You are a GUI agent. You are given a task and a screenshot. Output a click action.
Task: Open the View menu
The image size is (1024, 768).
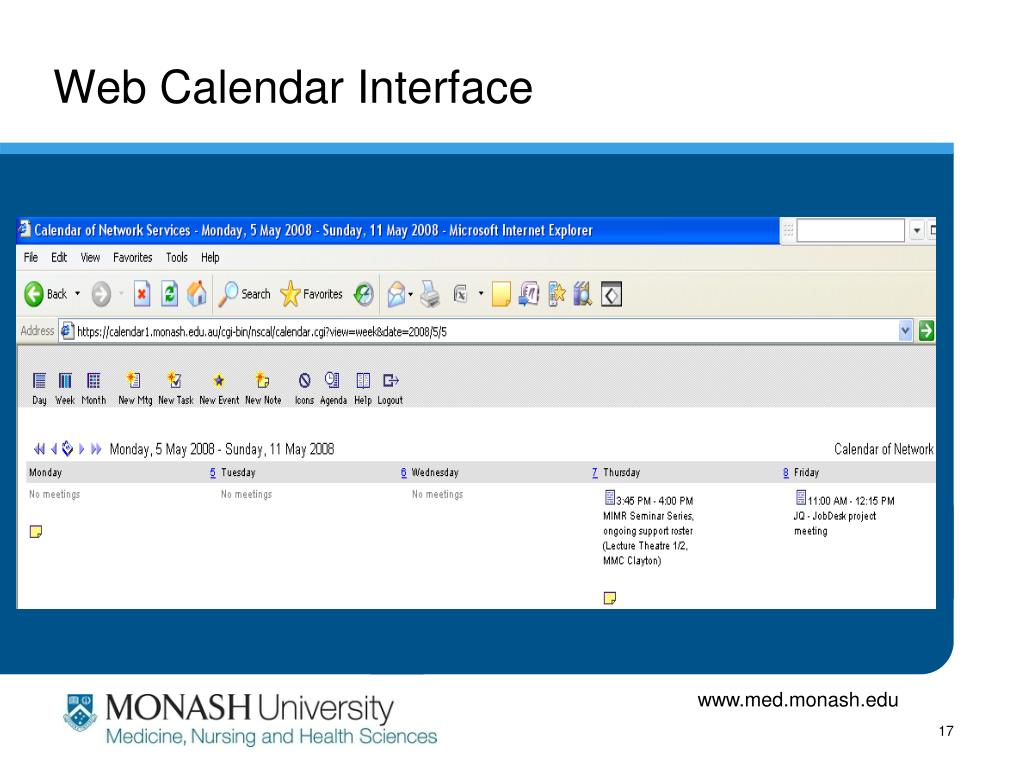point(90,257)
